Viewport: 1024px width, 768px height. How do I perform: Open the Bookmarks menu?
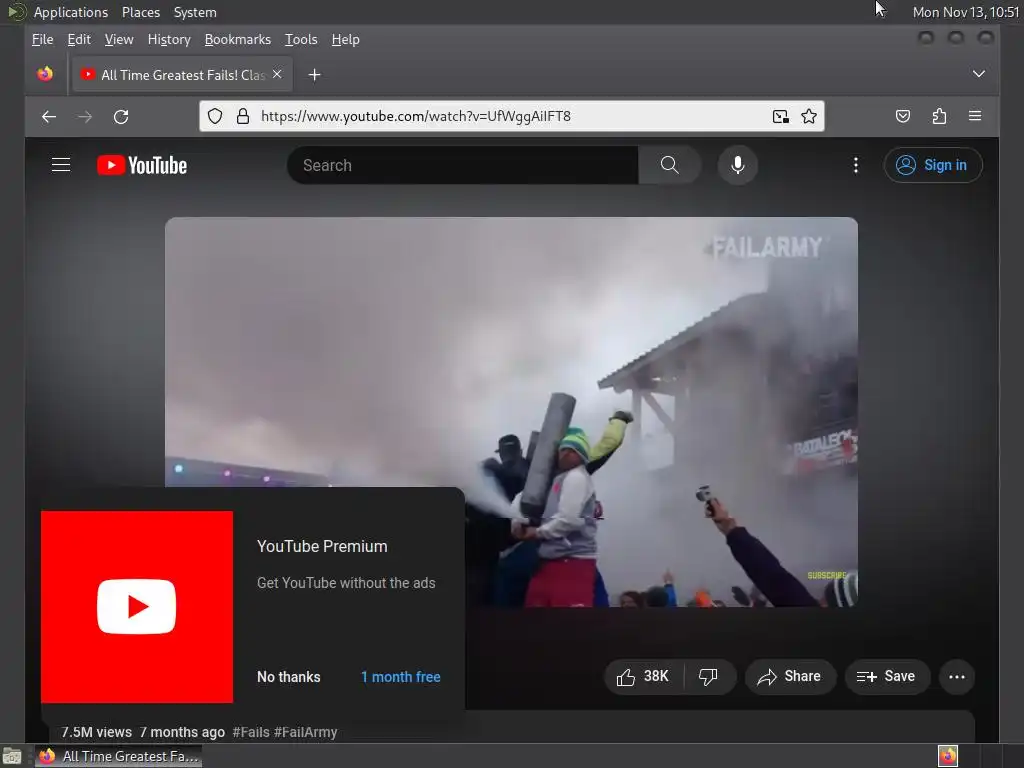click(238, 40)
